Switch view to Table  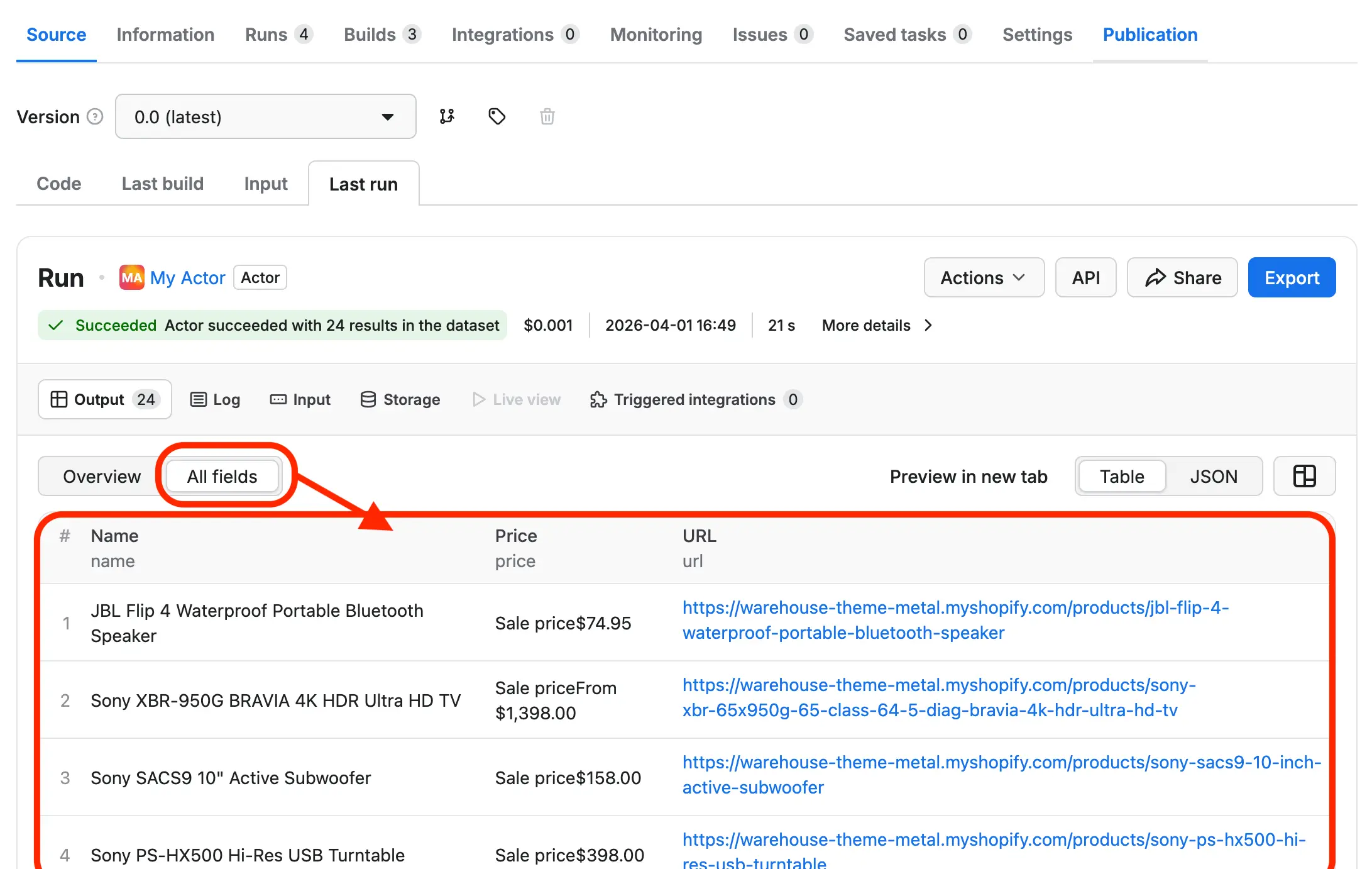click(1121, 476)
